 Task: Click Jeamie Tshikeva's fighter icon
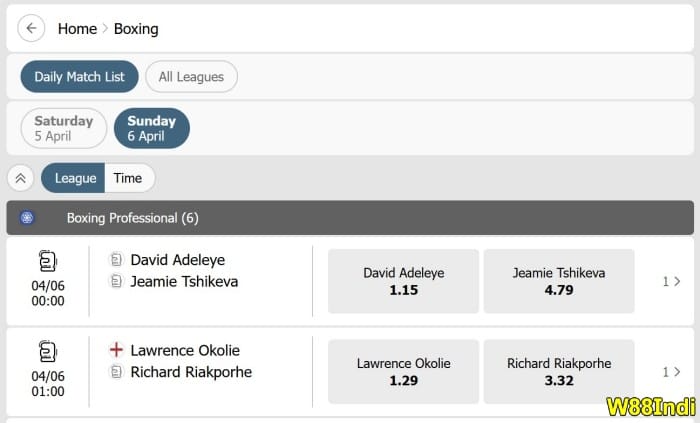pyautogui.click(x=116, y=281)
